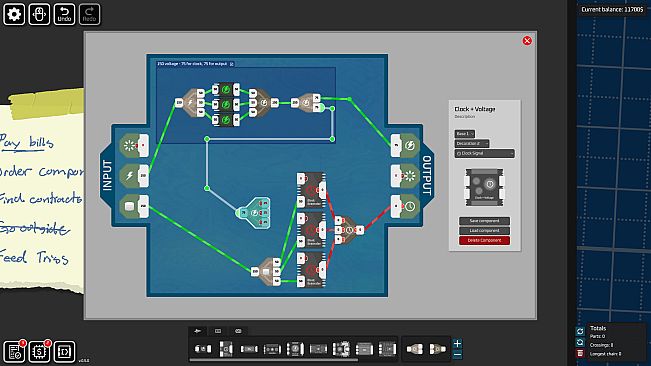
Task: Select the top green voltage converter node
Action: pyautogui.click(x=226, y=89)
